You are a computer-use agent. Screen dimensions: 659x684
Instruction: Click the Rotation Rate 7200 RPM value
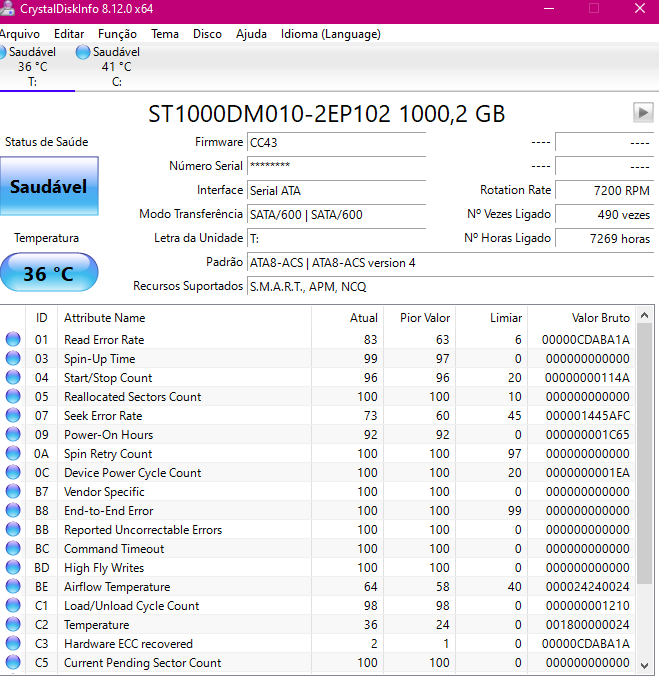[x=604, y=191]
